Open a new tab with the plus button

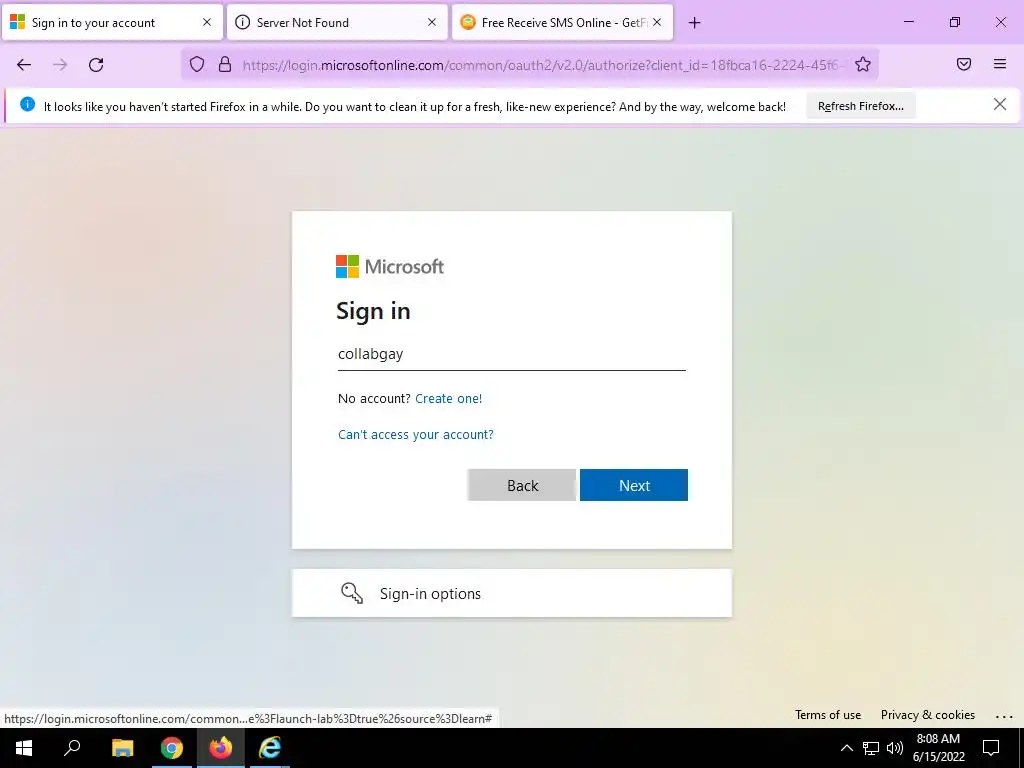694,23
